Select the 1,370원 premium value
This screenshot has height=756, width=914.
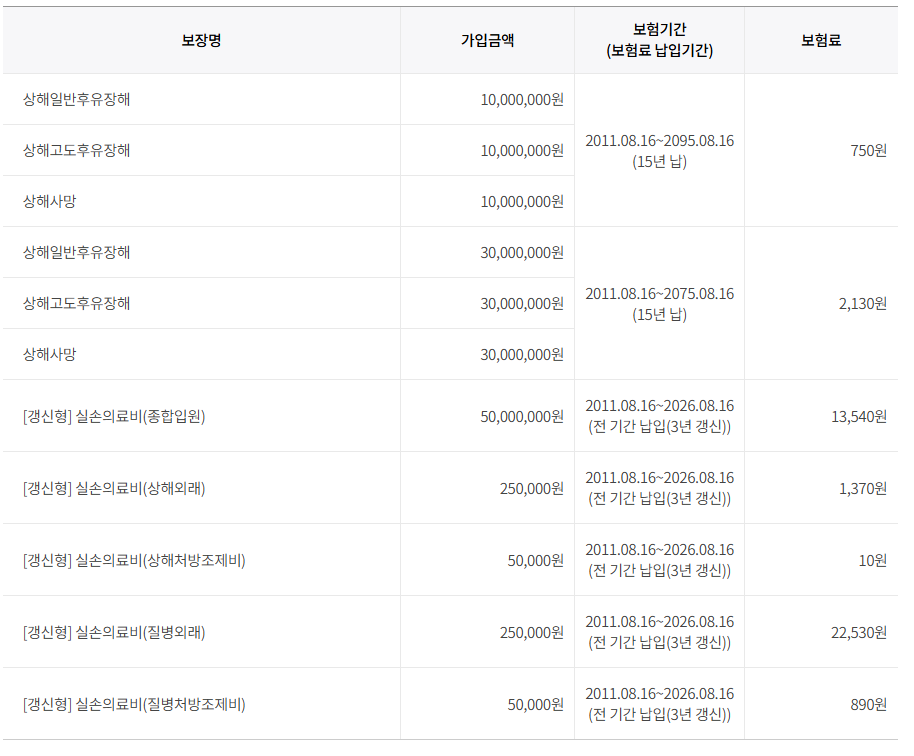pos(862,489)
